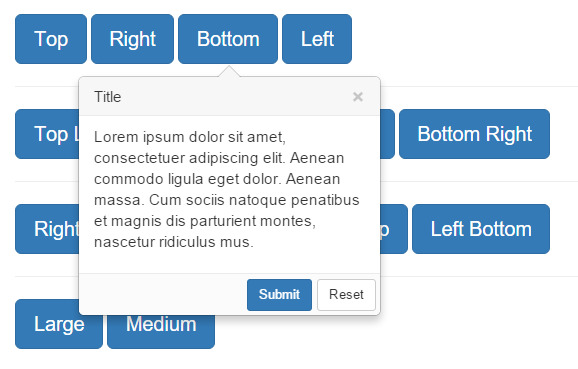
Task: Click the partly covered Right button in the third row
Action: point(47,229)
